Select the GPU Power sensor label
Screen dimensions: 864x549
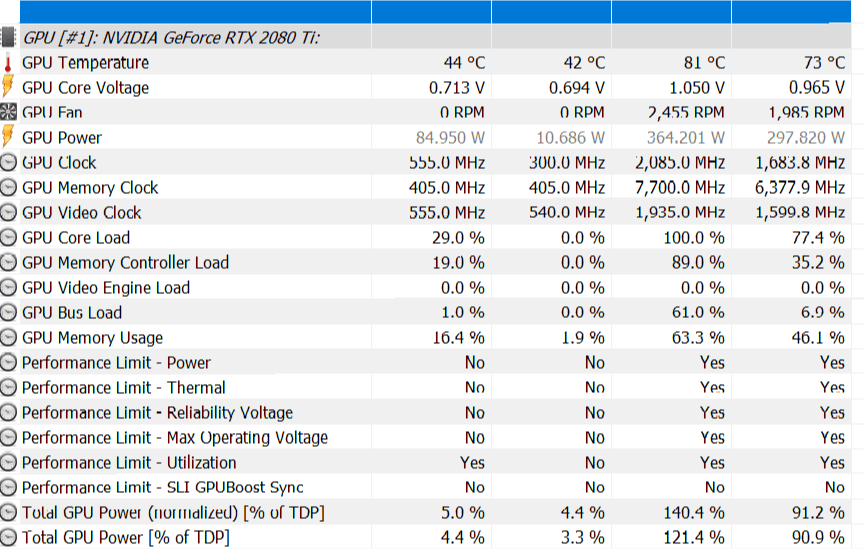tap(62, 138)
